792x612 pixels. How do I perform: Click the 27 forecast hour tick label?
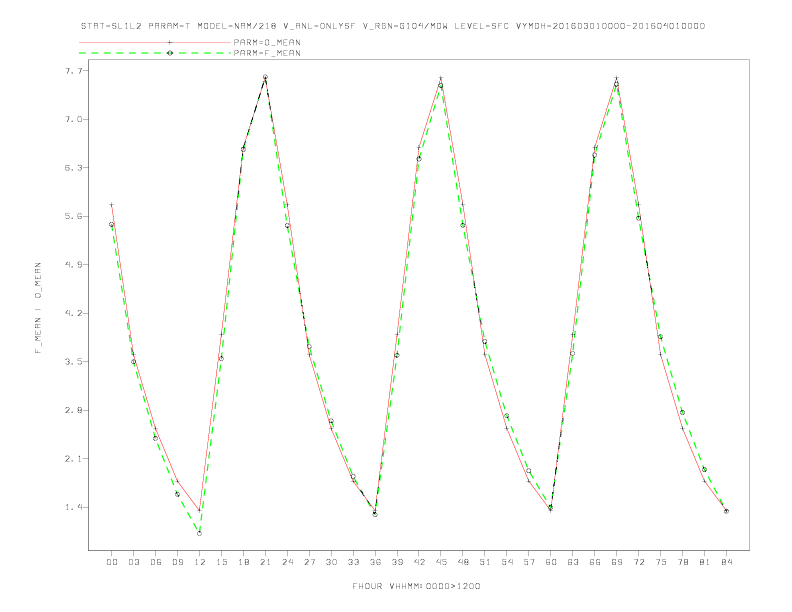coord(309,562)
